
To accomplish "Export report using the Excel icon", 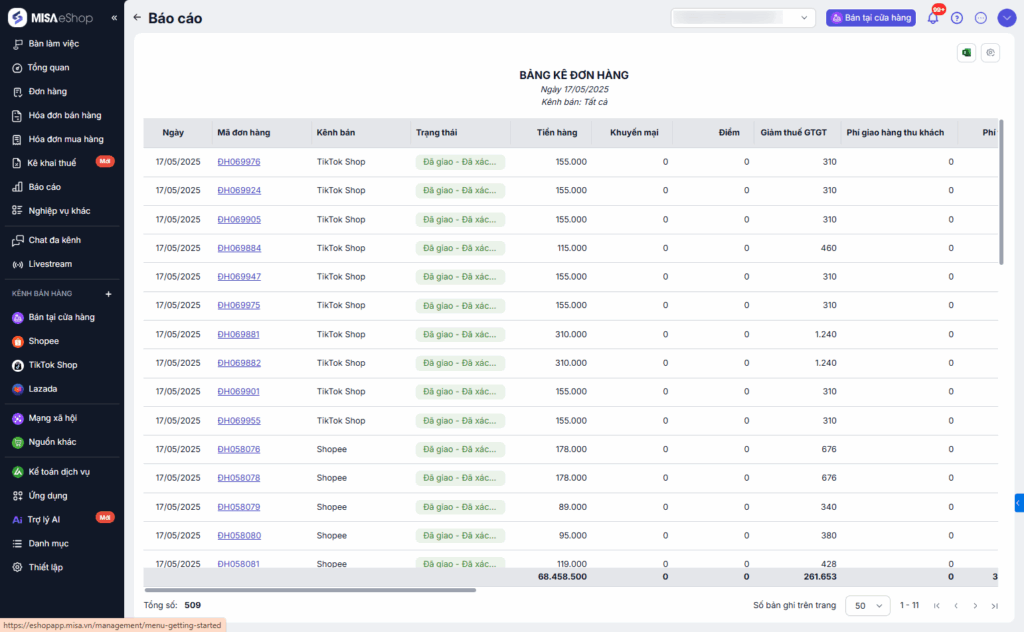I will [x=966, y=53].
